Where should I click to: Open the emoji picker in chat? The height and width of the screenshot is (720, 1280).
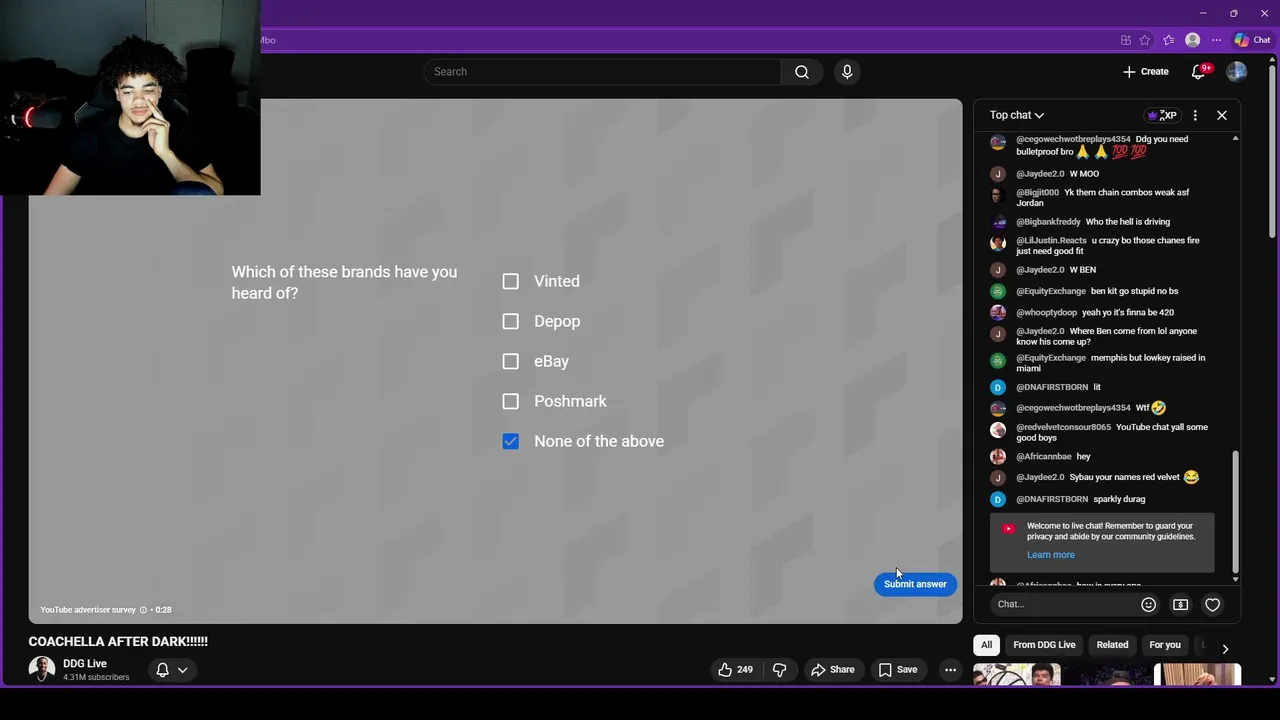(1148, 604)
